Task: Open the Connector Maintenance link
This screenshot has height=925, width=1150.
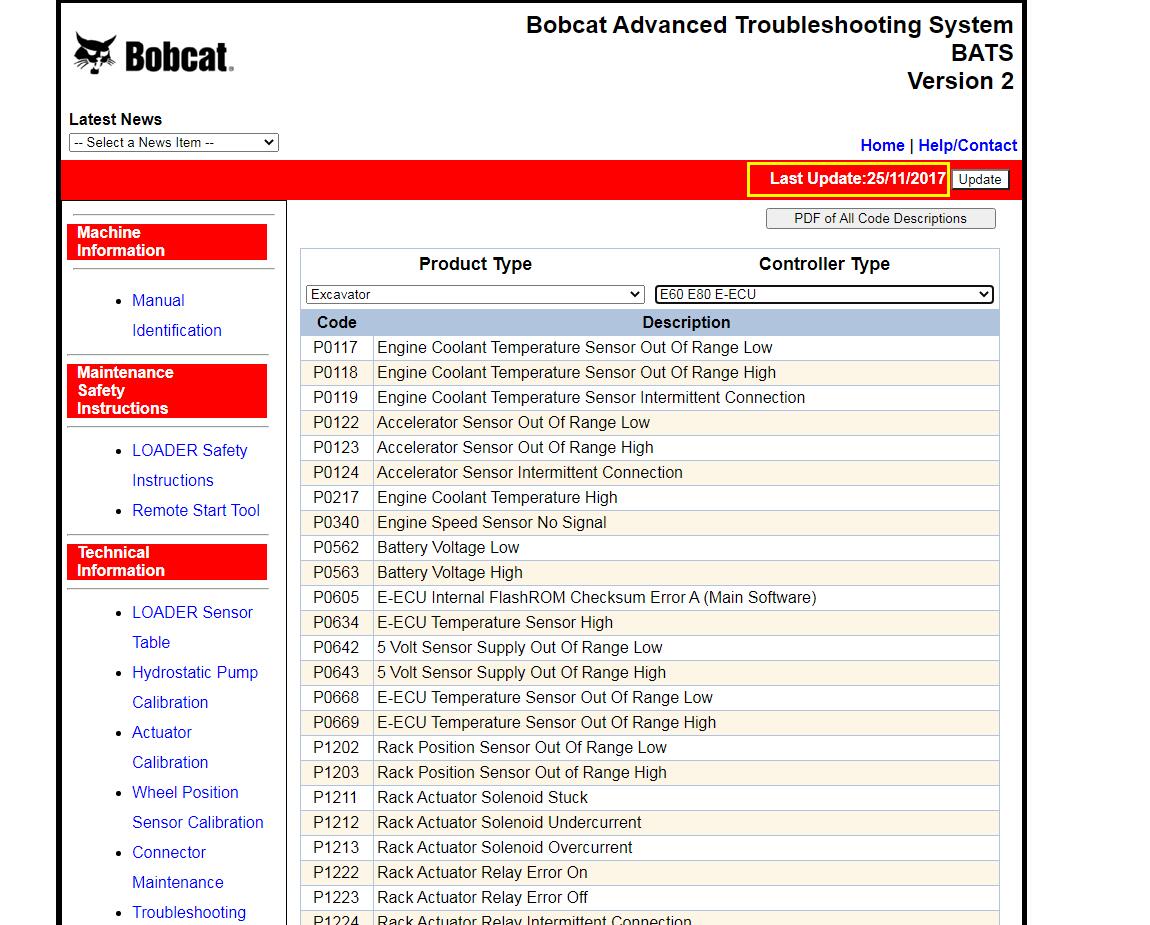Action: click(x=177, y=868)
